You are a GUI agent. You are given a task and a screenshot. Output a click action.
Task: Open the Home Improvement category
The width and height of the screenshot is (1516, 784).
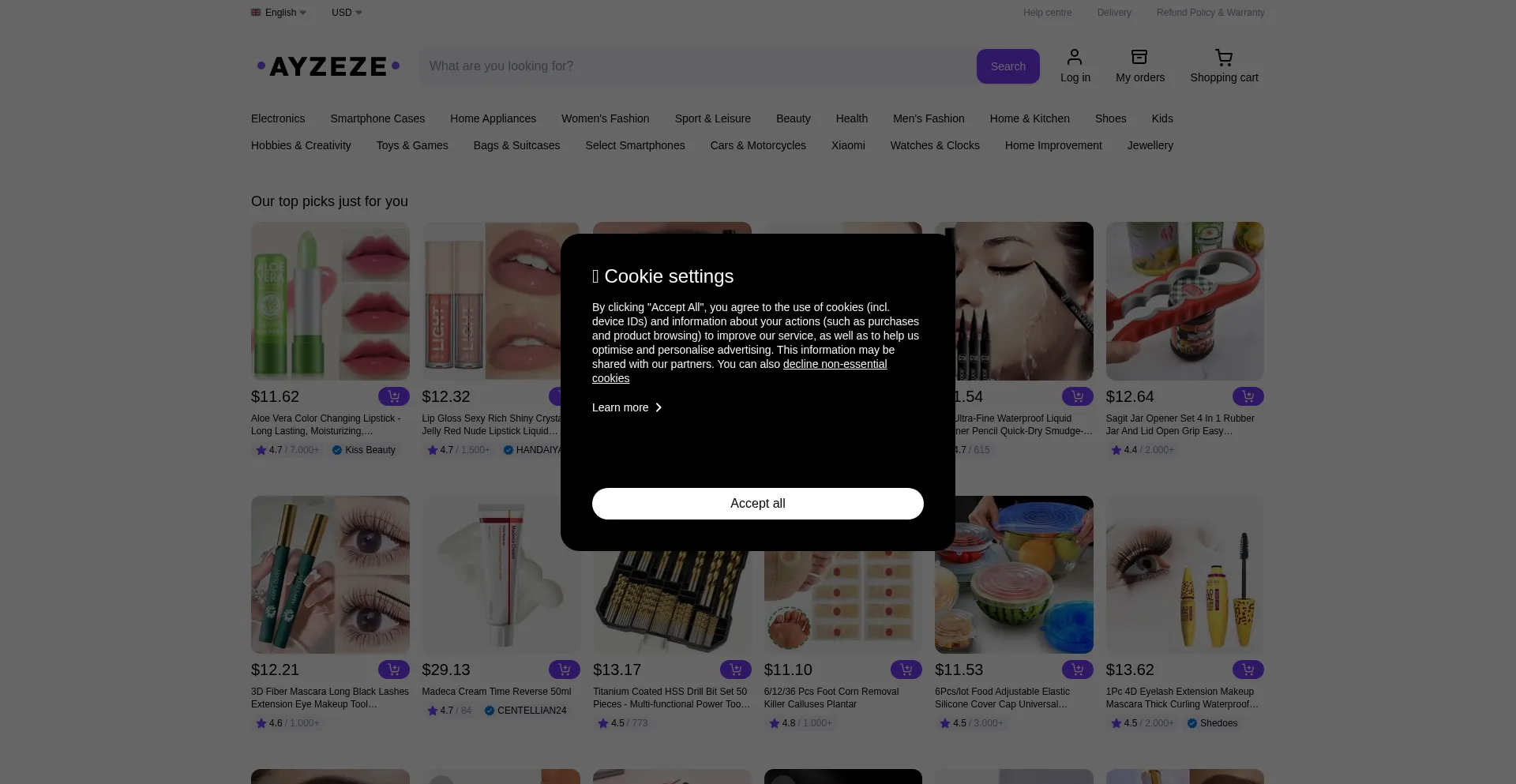(x=1053, y=145)
